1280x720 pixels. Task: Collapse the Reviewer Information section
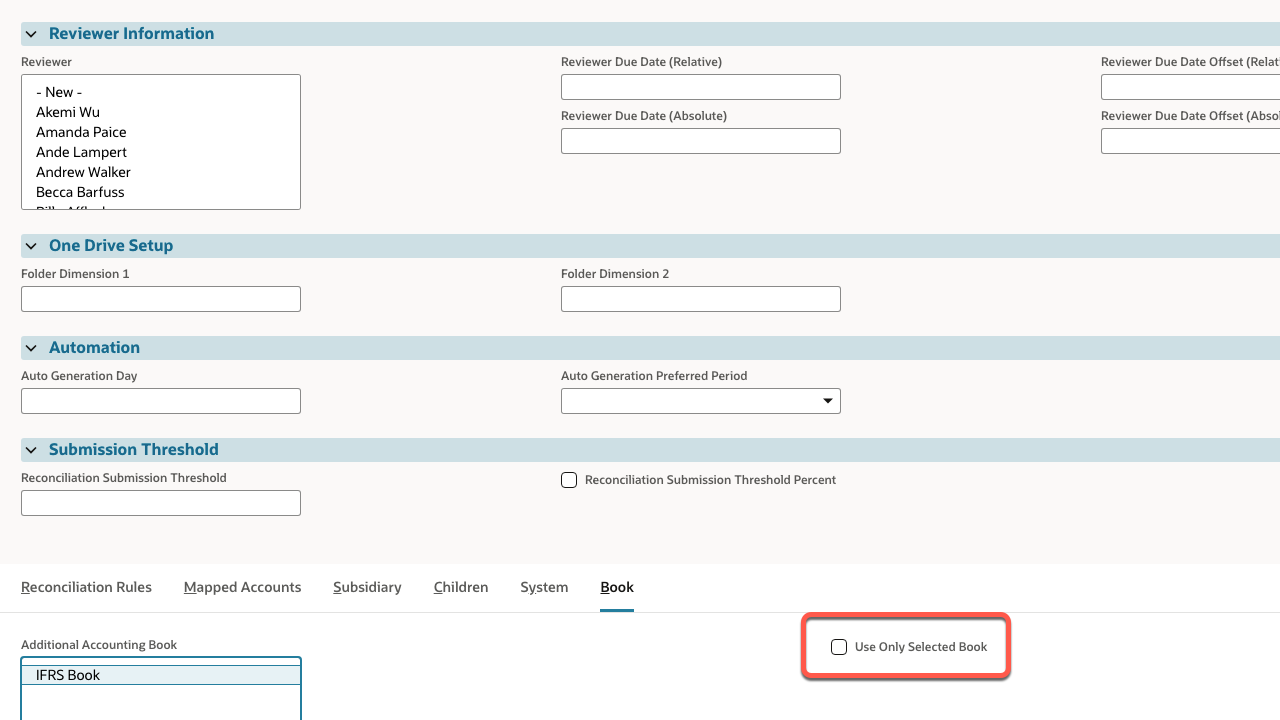pyautogui.click(x=31, y=34)
